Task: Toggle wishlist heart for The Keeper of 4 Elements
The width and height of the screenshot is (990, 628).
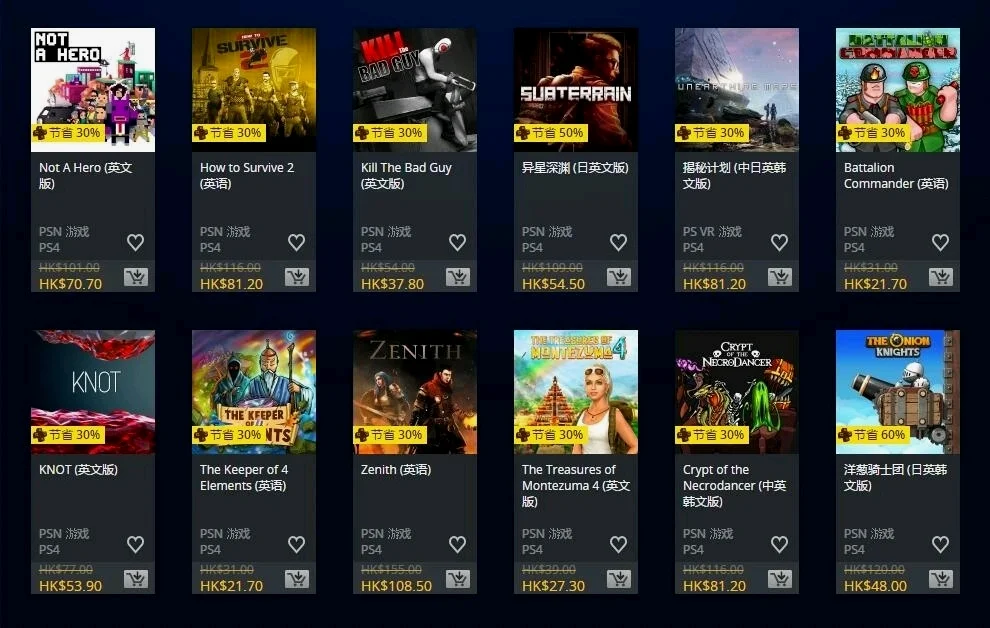Action: [296, 543]
